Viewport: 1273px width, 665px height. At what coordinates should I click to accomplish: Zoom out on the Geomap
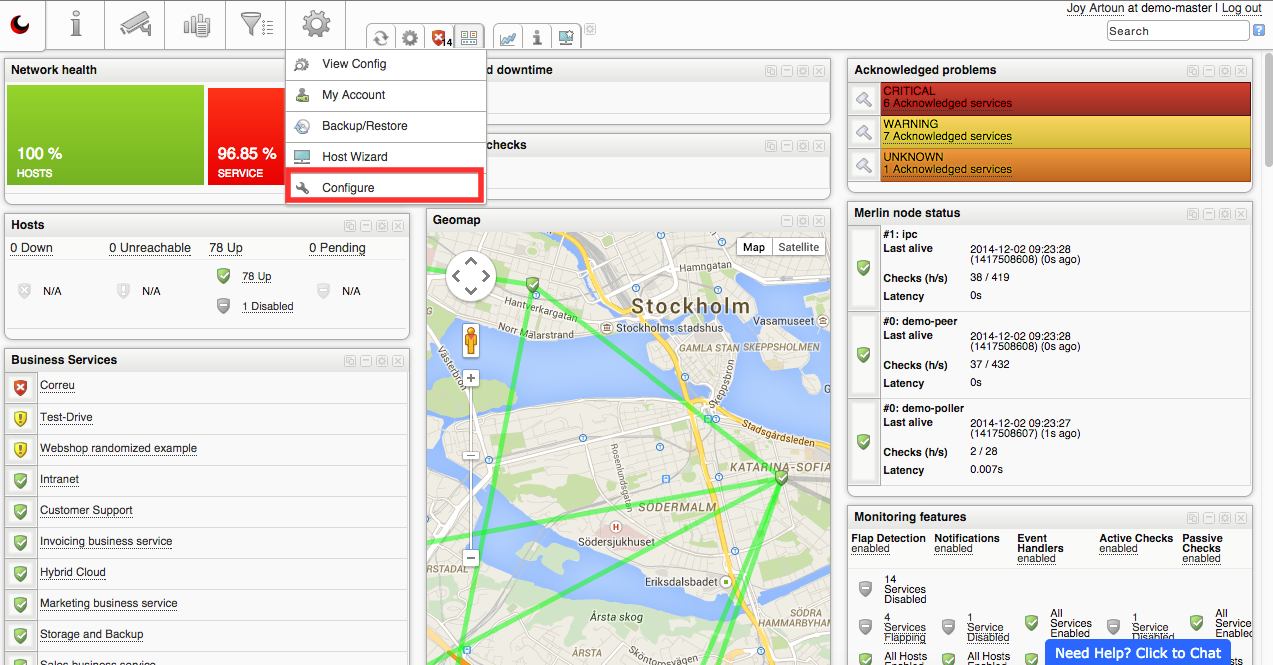471,557
